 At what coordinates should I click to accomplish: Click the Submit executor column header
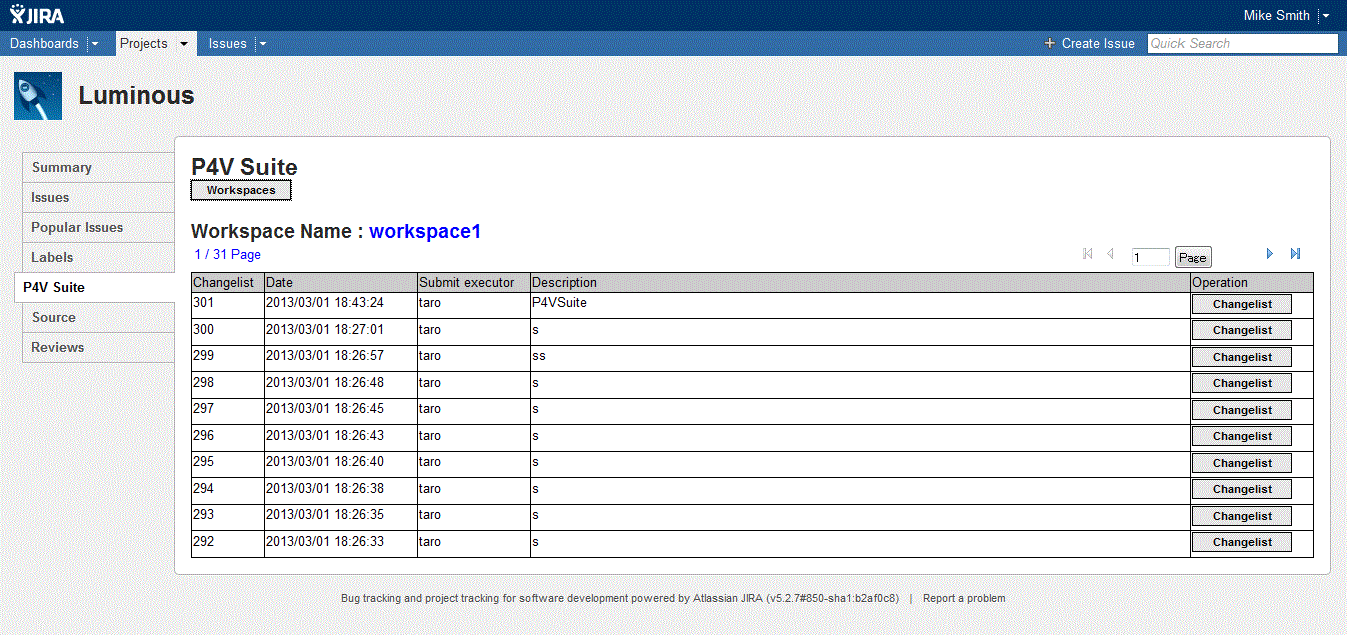474,282
